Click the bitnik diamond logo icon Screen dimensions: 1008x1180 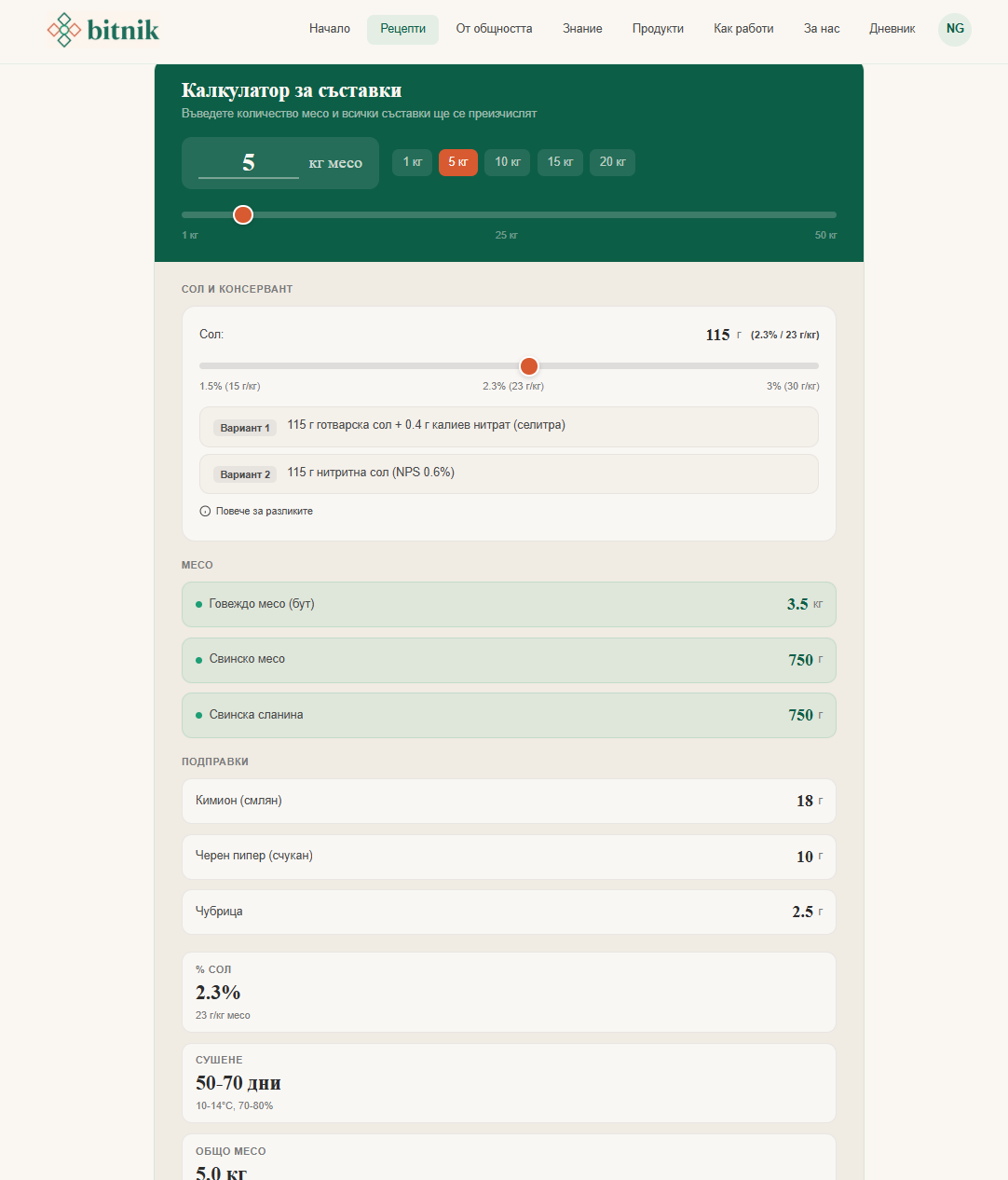[64, 30]
